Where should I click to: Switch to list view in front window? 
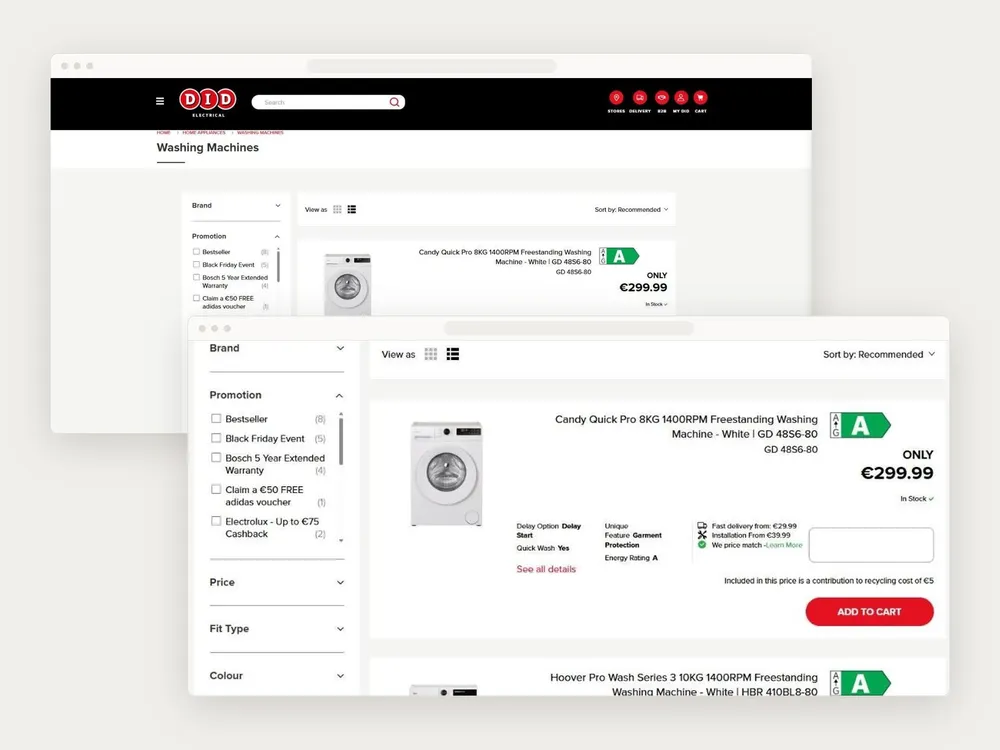coord(453,354)
